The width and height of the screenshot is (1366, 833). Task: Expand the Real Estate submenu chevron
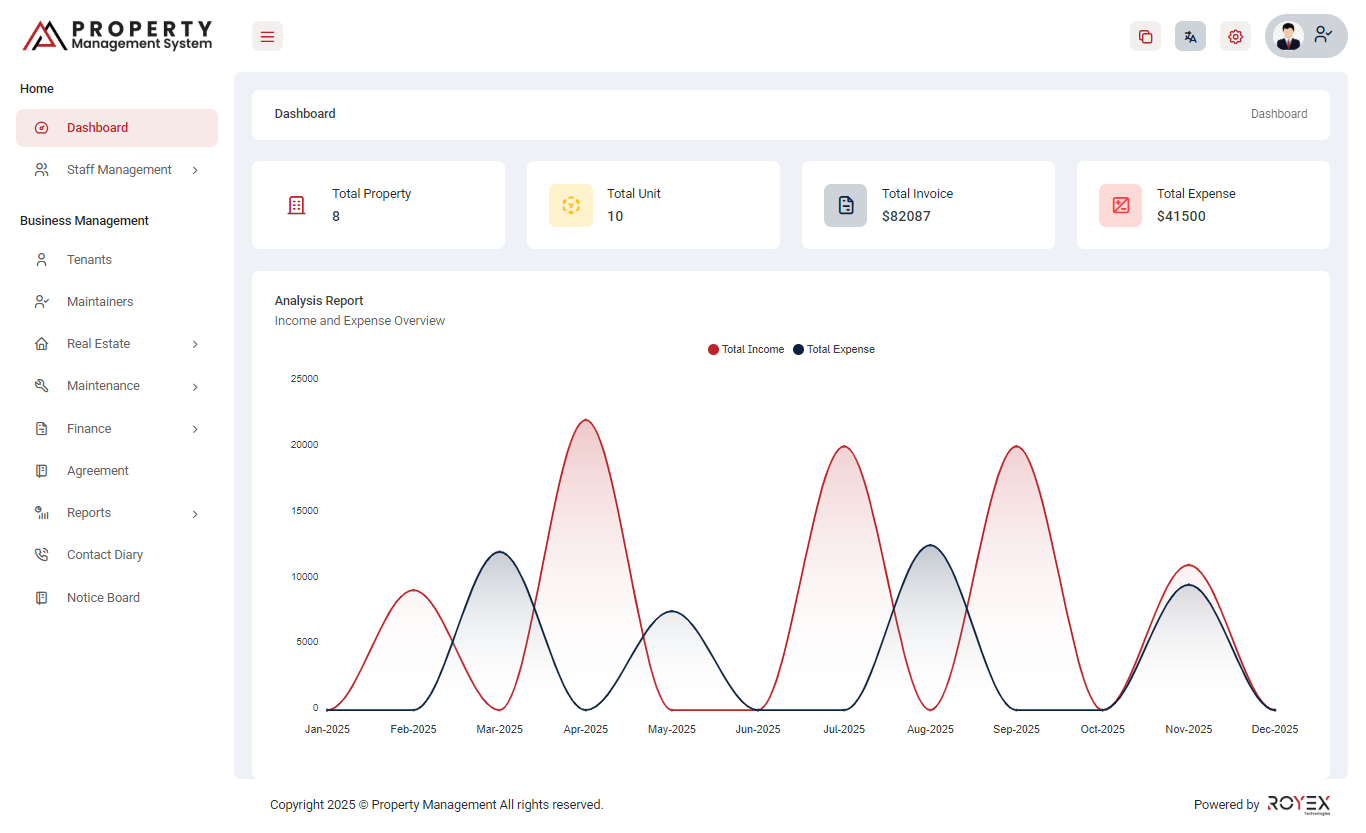click(x=195, y=345)
